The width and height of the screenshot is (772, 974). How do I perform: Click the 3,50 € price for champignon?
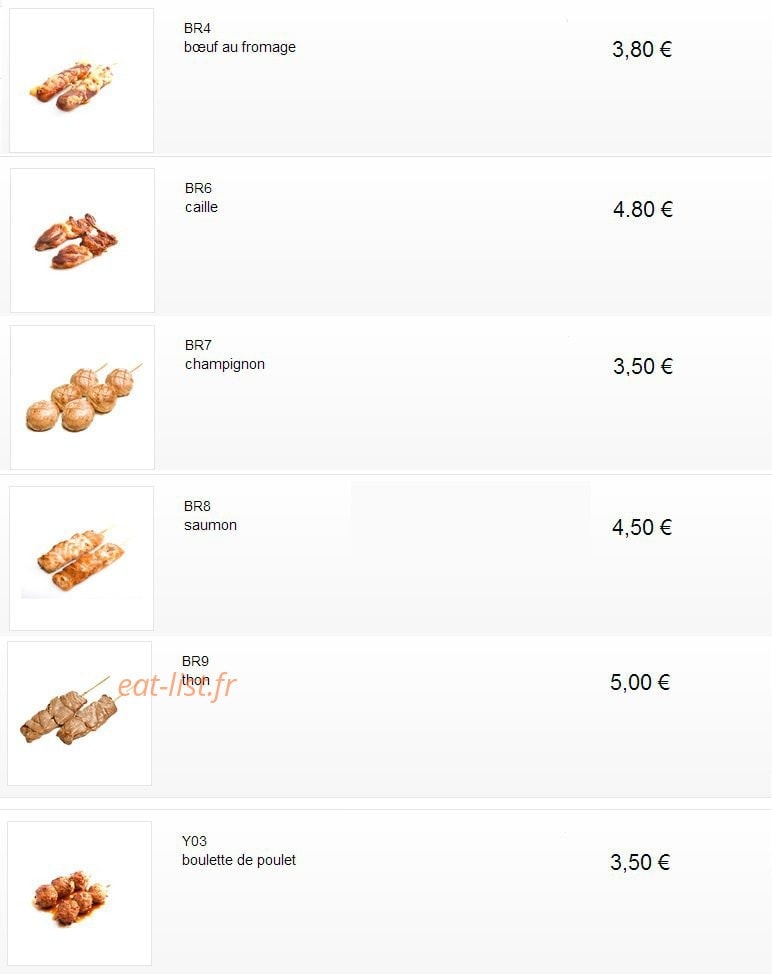643,366
